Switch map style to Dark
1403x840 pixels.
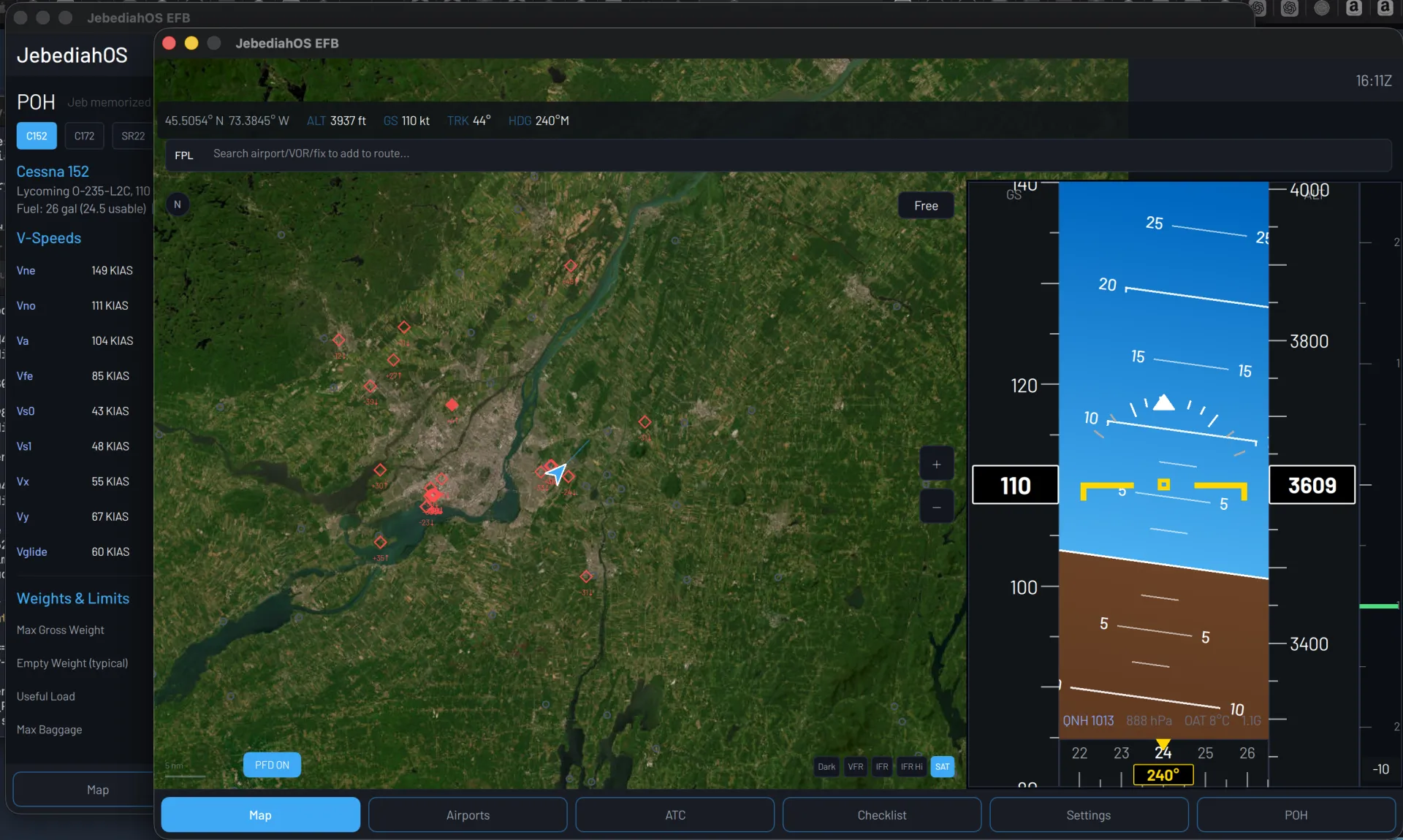(826, 767)
